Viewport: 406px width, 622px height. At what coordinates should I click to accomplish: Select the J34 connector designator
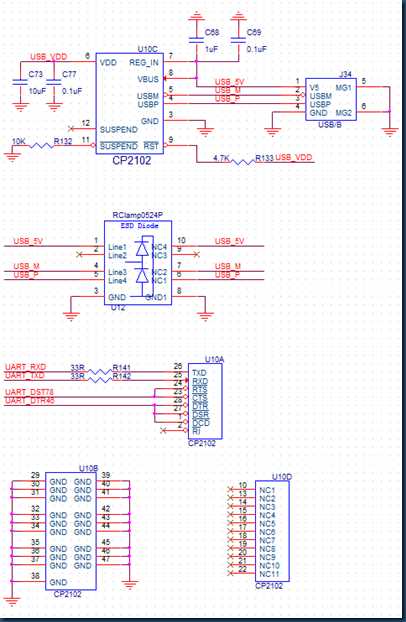345,75
